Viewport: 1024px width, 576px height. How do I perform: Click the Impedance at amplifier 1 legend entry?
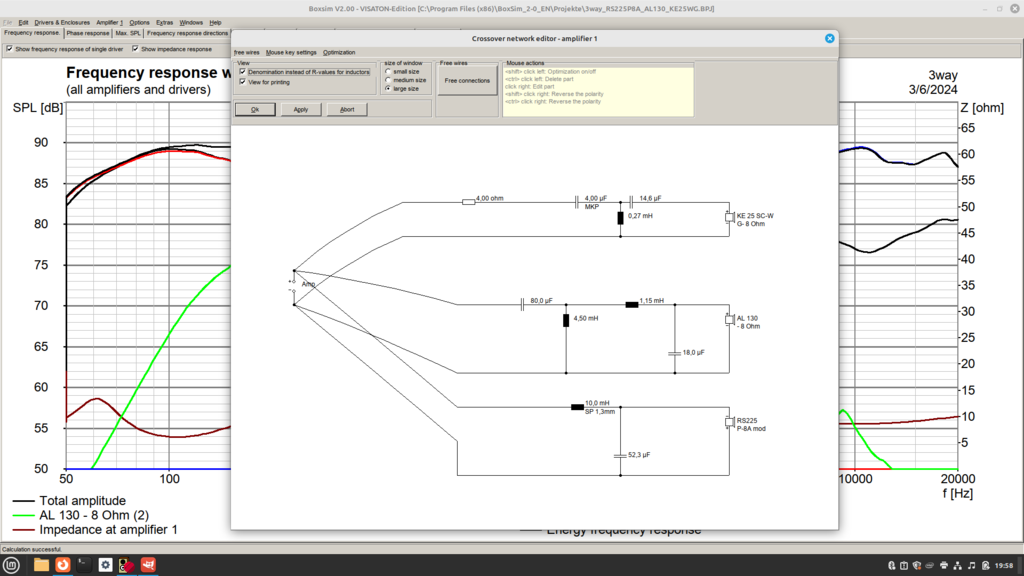[x=95, y=530]
